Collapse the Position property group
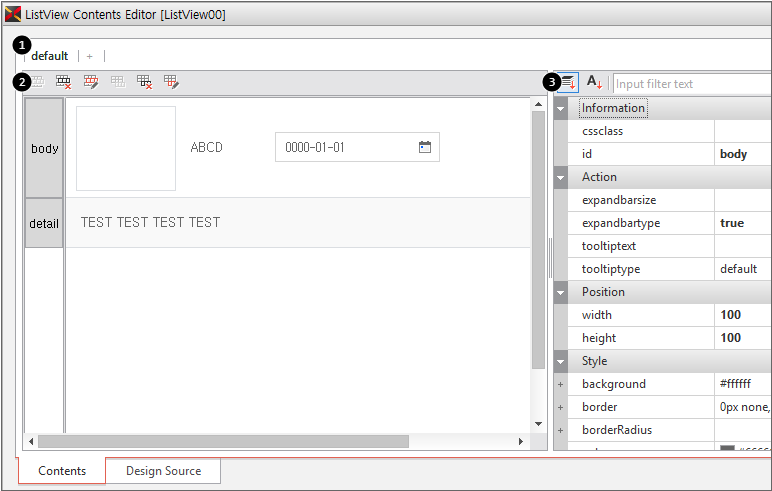The height and width of the screenshot is (491, 772). coord(561,292)
